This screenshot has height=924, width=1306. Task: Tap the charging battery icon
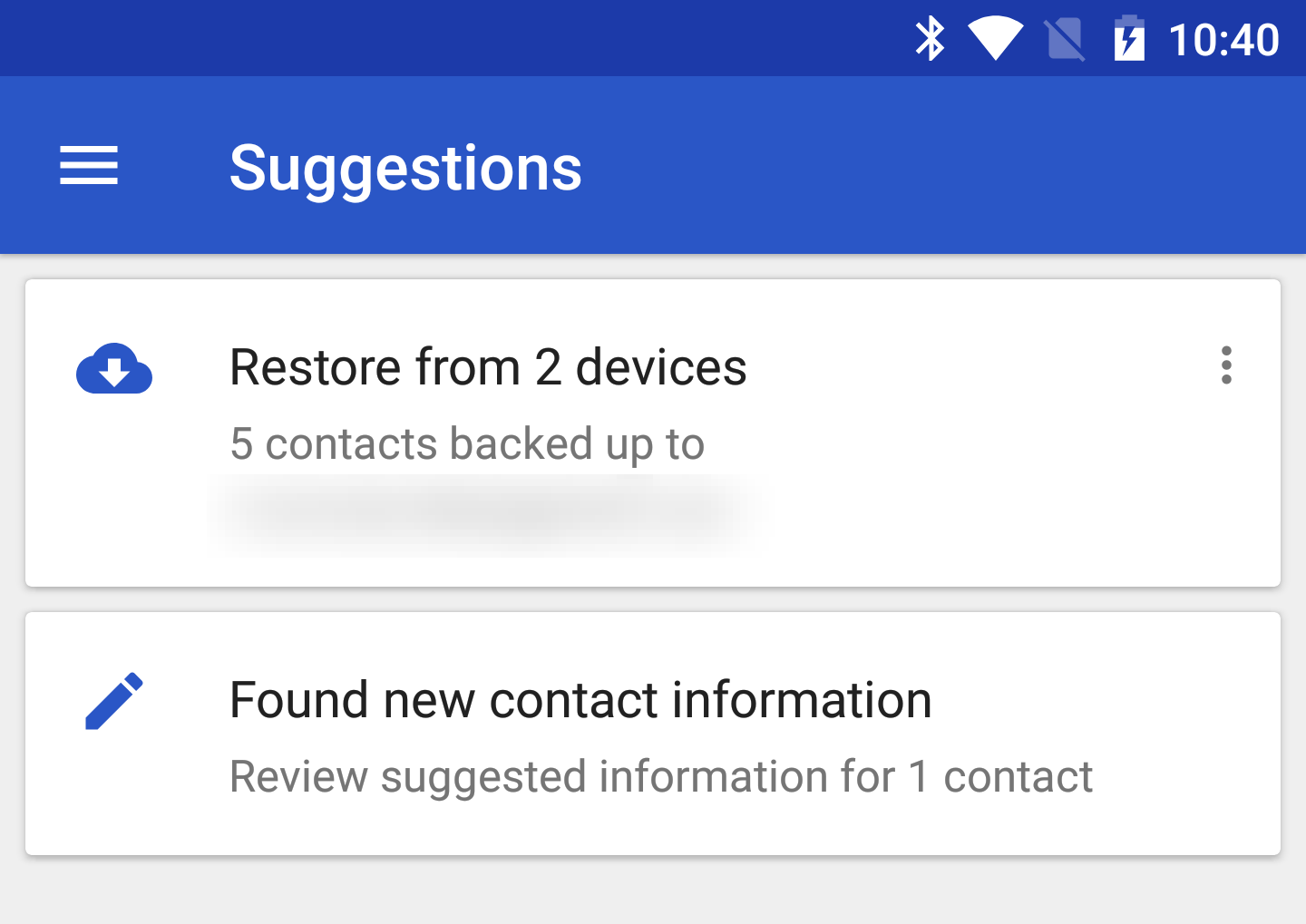[1127, 37]
